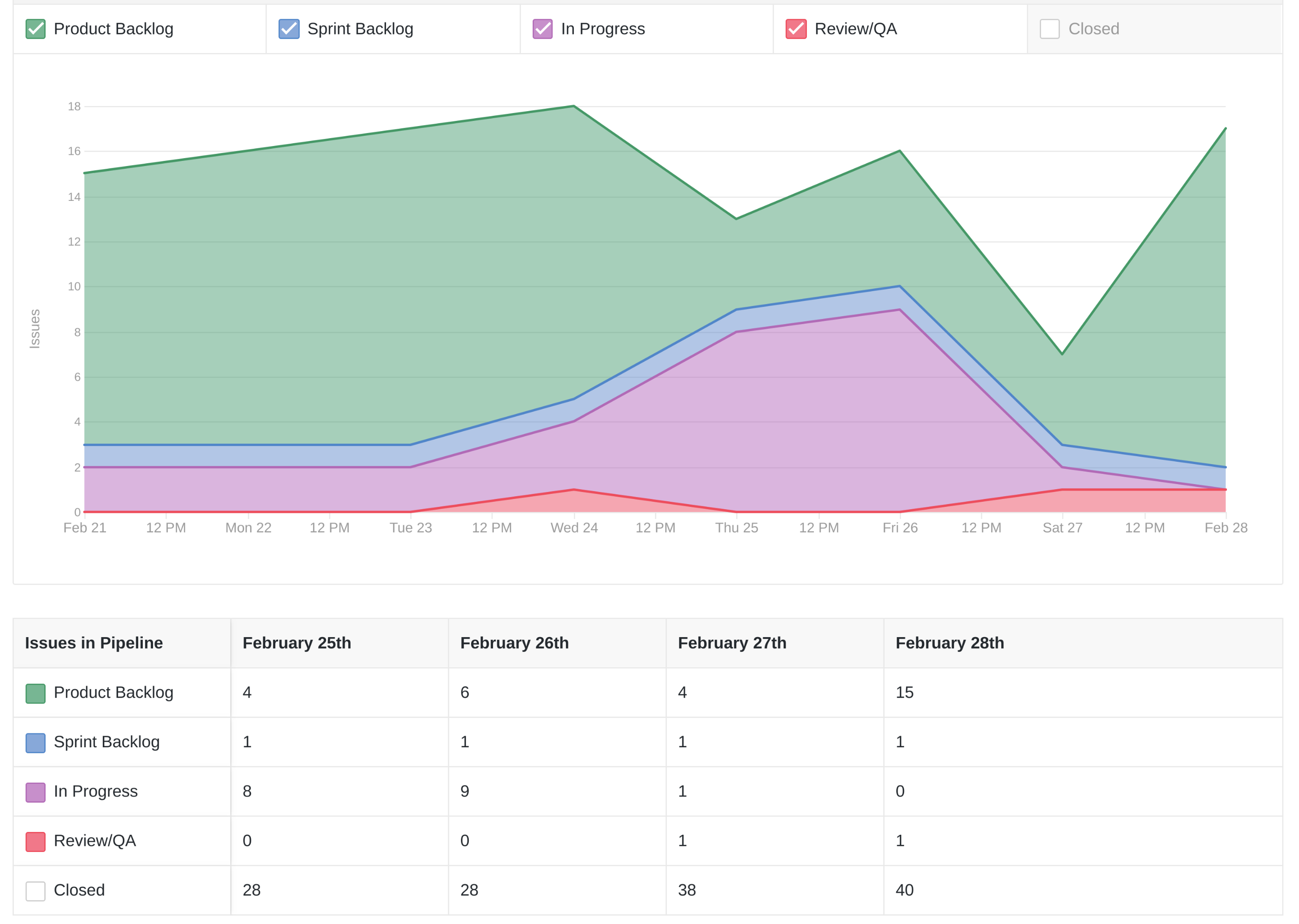Click the Fri 26 x-axis label

click(x=901, y=528)
